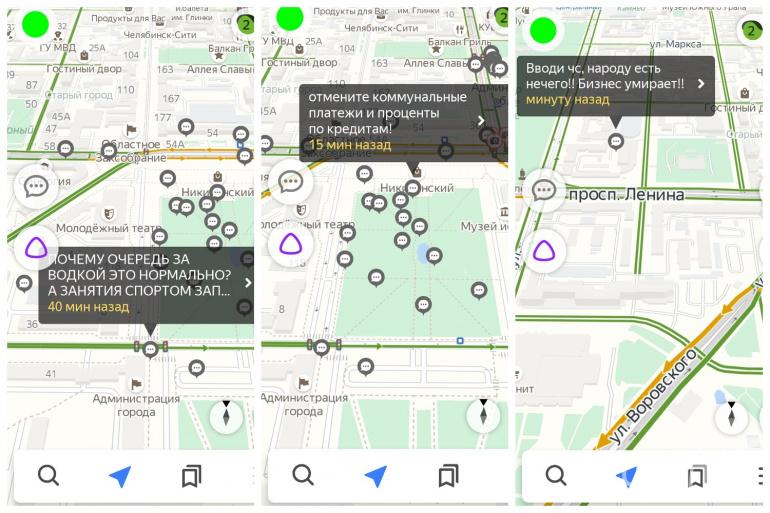Click the comment marker below the "Вводи чс" popup
The image size is (770, 513).
click(x=616, y=142)
